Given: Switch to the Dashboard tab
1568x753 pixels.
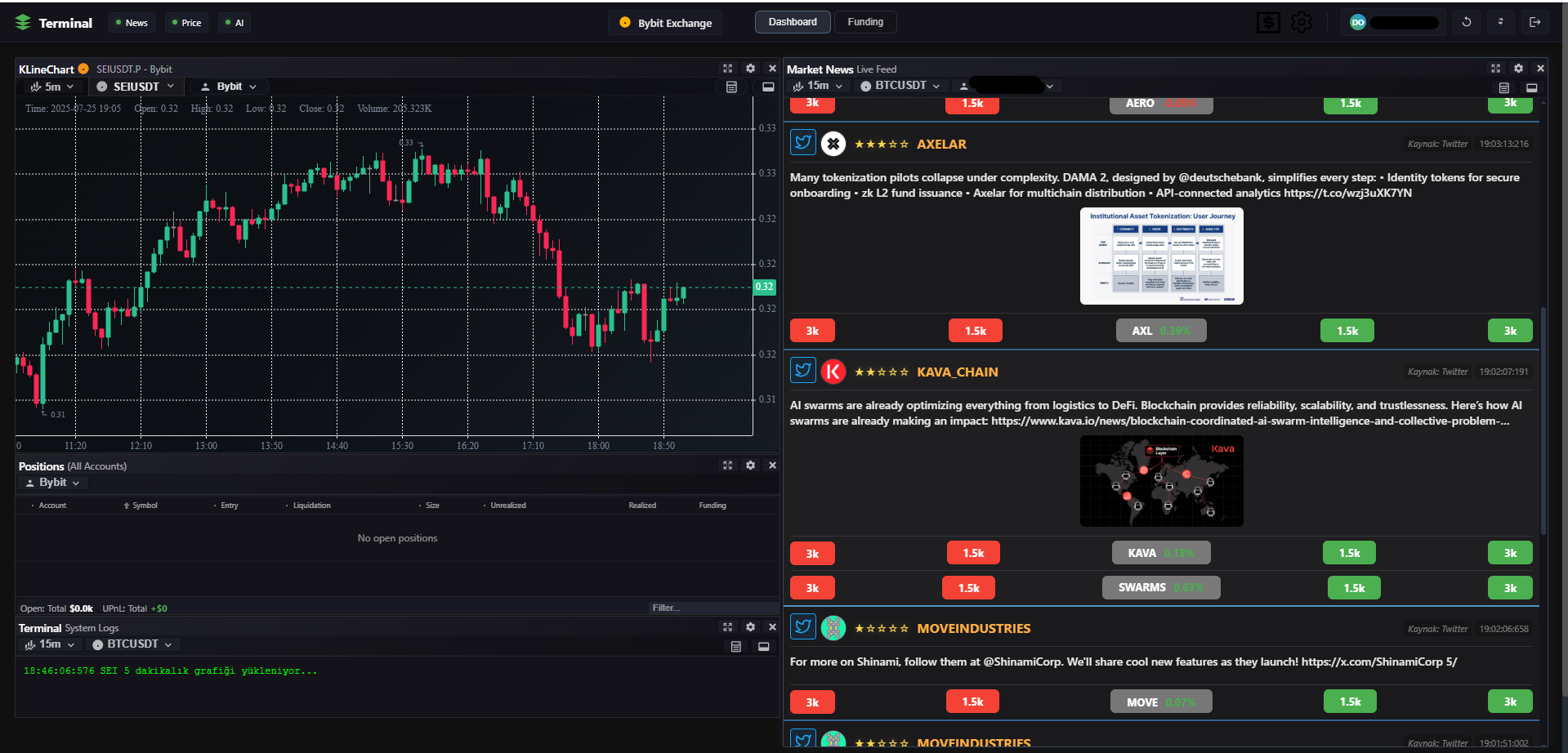Looking at the screenshot, I should [793, 22].
